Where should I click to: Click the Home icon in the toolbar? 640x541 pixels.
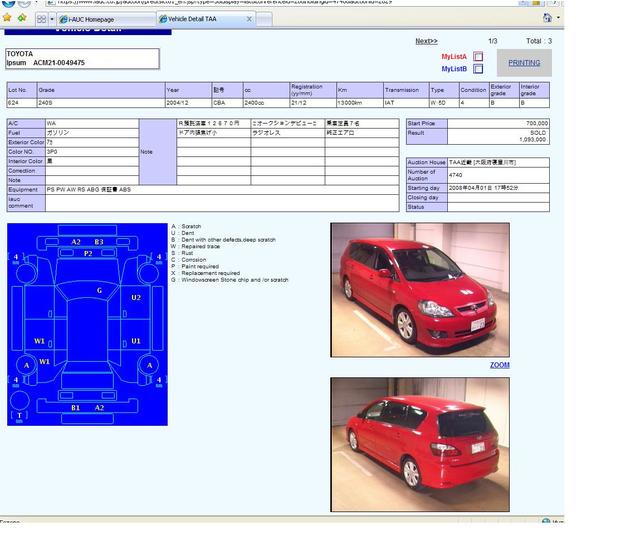pyautogui.click(x=547, y=17)
